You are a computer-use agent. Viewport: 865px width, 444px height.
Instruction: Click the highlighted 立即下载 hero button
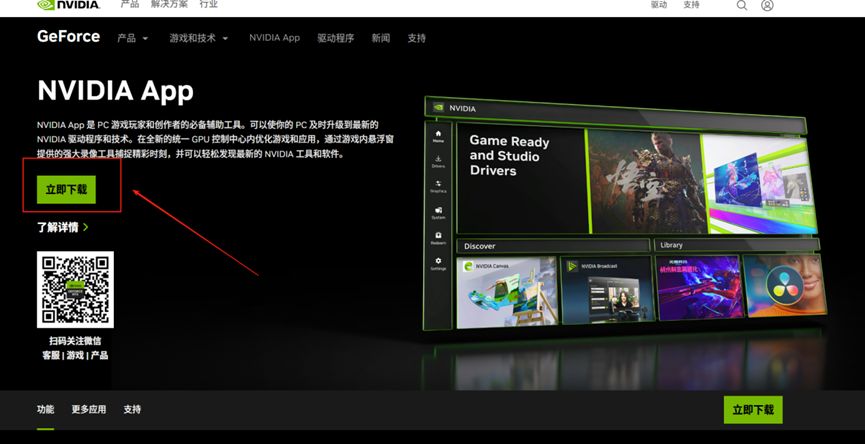tap(66, 190)
